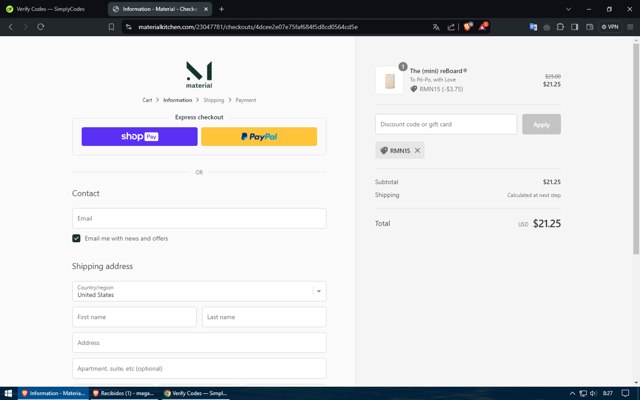Reload the checkout page
This screenshot has width=640, height=400.
pos(40,27)
